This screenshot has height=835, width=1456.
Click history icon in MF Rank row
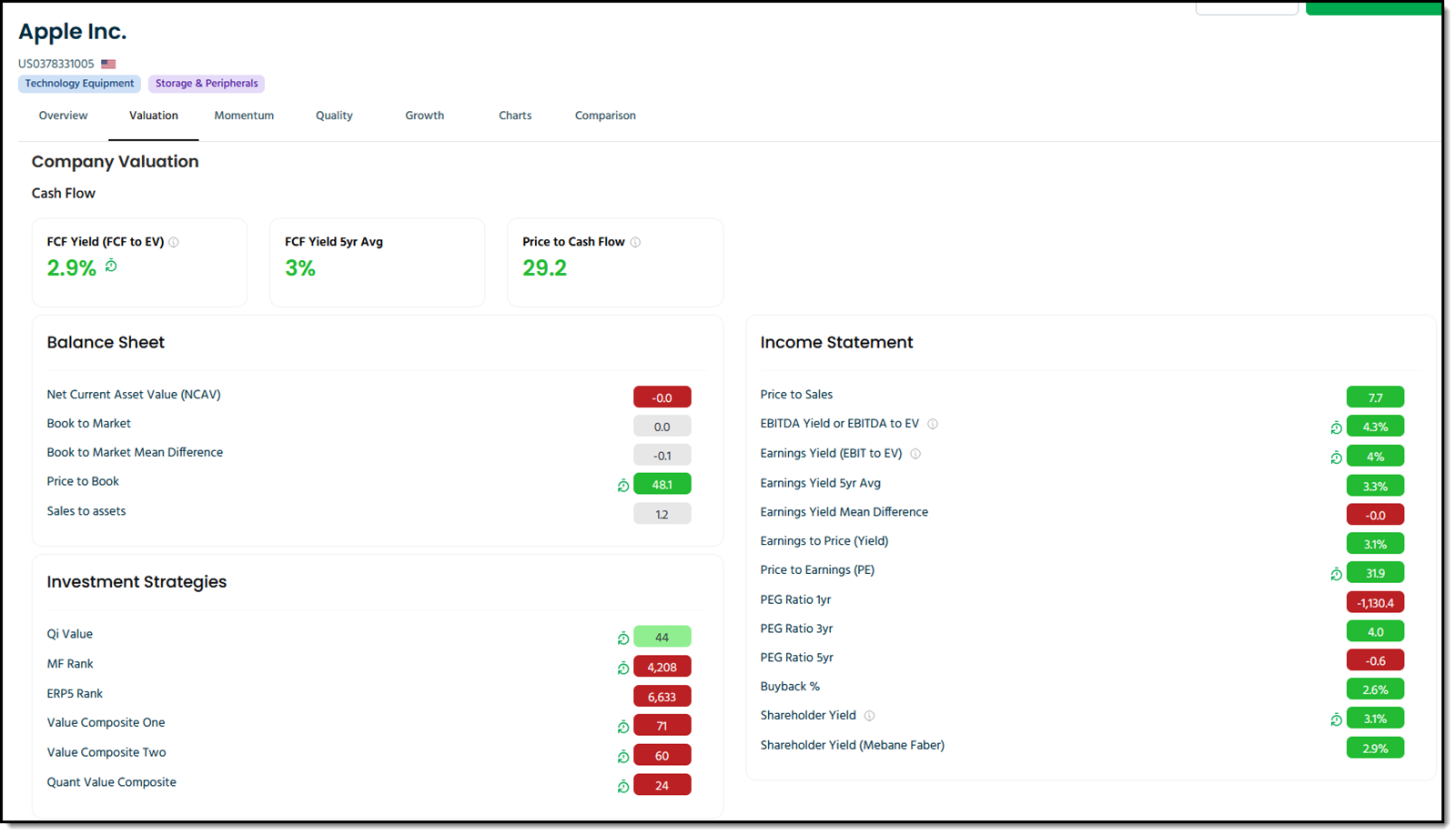click(x=623, y=669)
